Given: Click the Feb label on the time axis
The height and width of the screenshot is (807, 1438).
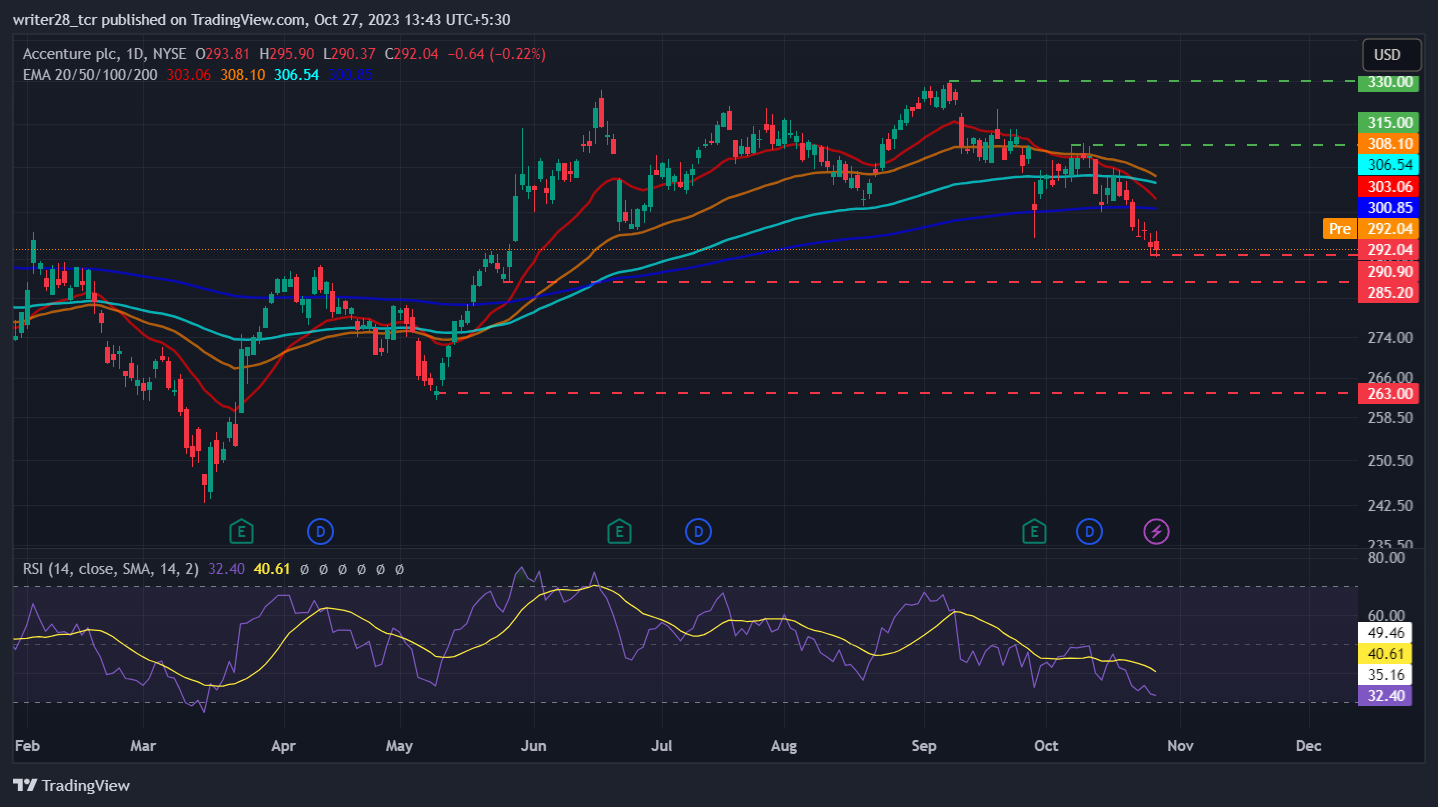Looking at the screenshot, I should (29, 745).
